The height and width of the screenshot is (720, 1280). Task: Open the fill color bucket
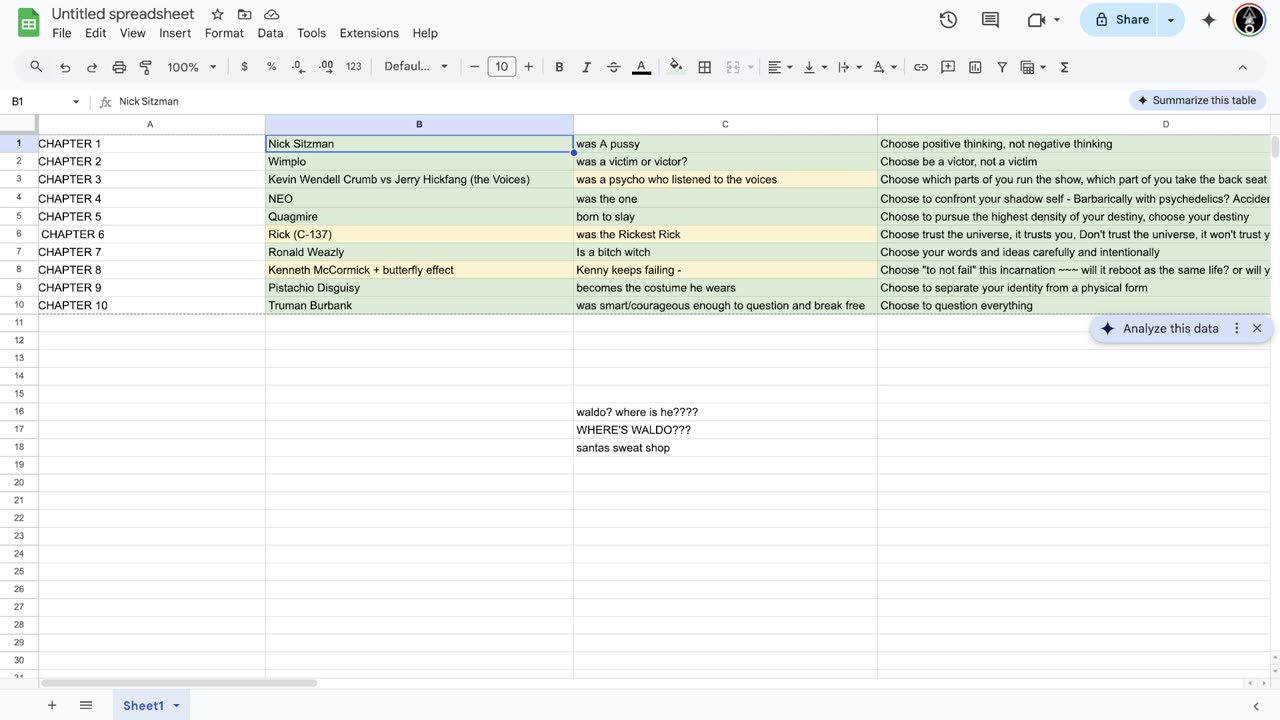676,67
